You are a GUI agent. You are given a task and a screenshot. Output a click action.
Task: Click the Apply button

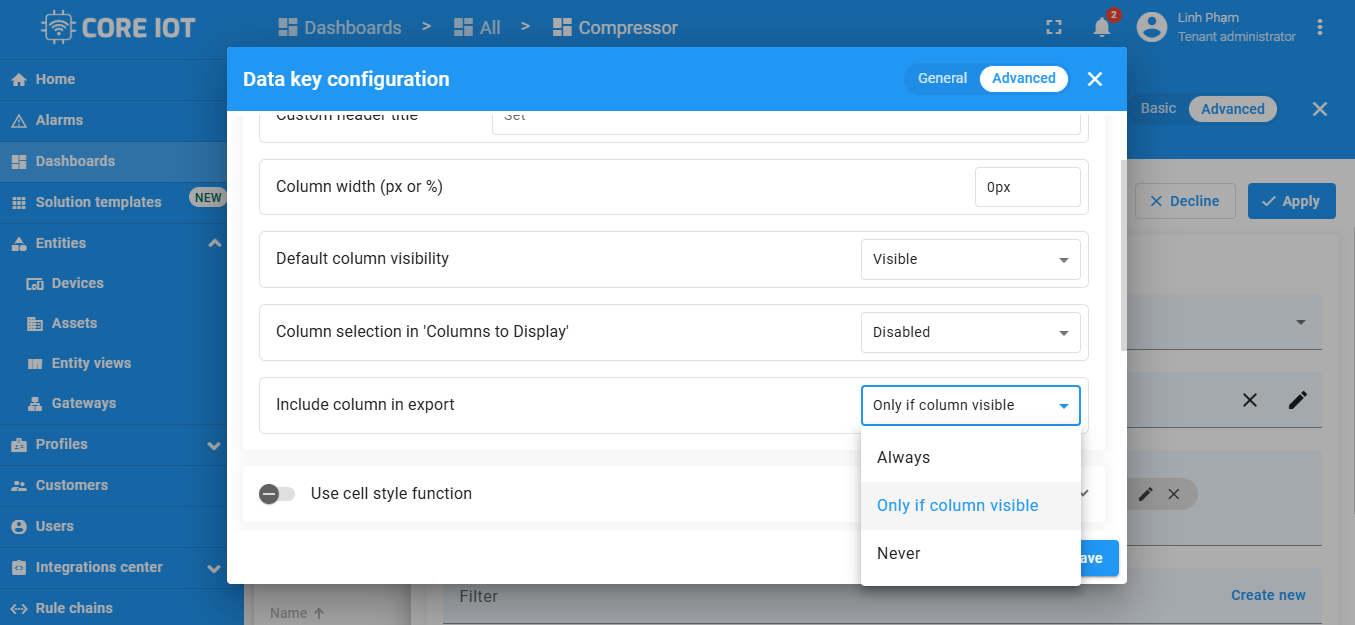point(1291,201)
